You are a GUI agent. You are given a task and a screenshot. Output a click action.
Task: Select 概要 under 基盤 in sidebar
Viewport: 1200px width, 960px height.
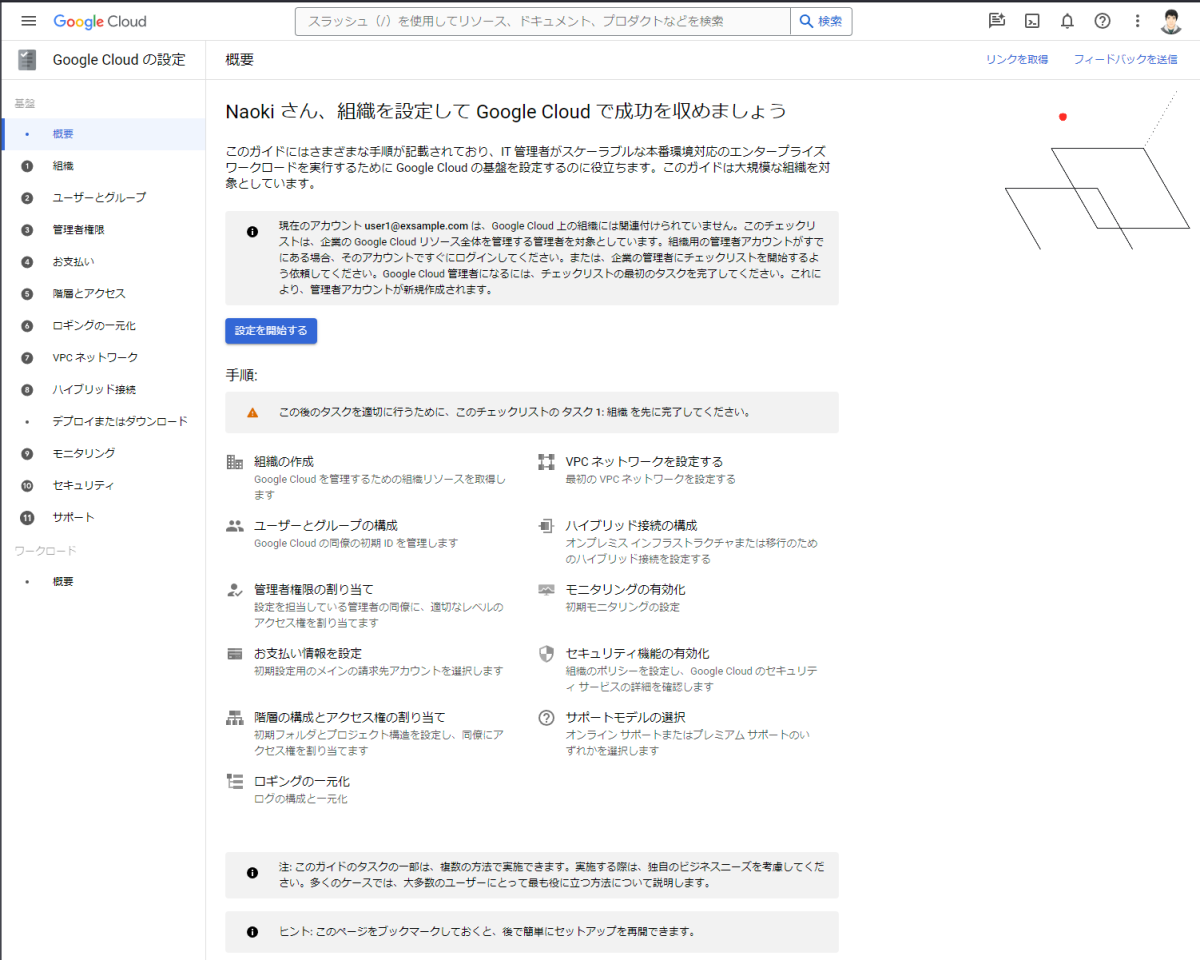(103, 134)
